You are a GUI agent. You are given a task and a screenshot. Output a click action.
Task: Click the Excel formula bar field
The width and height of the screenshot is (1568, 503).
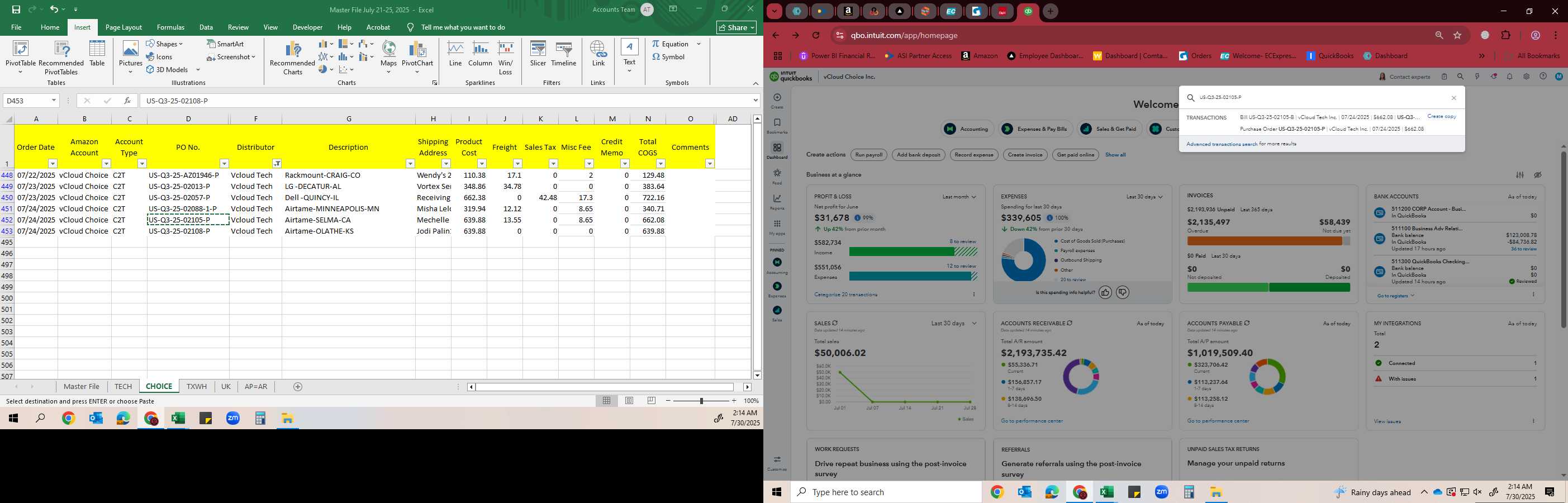point(448,101)
